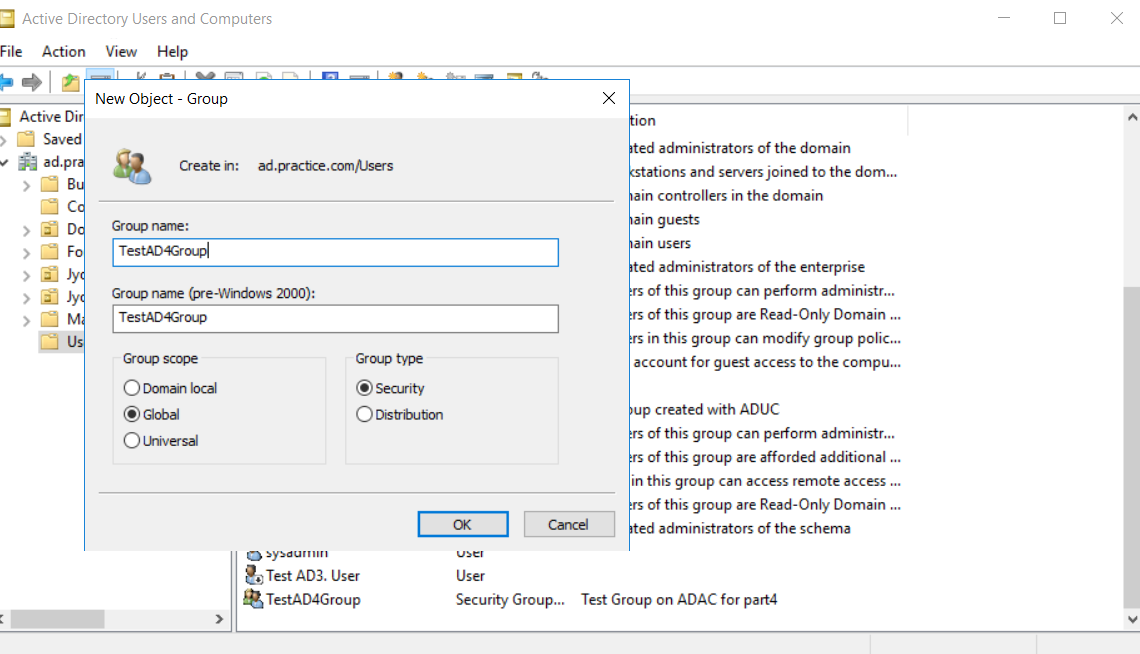Click the list pane vertical scrollbar thumb
1140x654 pixels.
[1132, 446]
